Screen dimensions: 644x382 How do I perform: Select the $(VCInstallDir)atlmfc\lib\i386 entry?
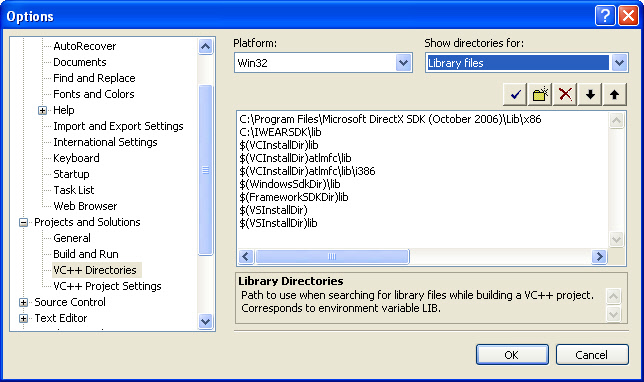[307, 171]
